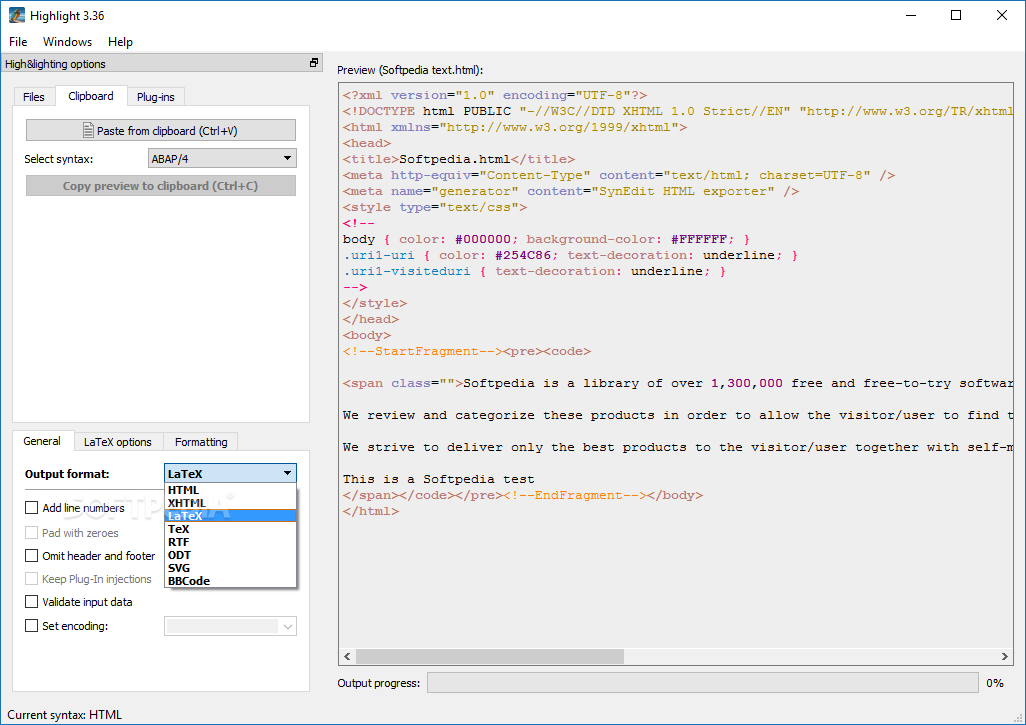Screen dimensions: 1026x725
Task: Choose XHTML from the format list
Action: pyautogui.click(x=230, y=503)
